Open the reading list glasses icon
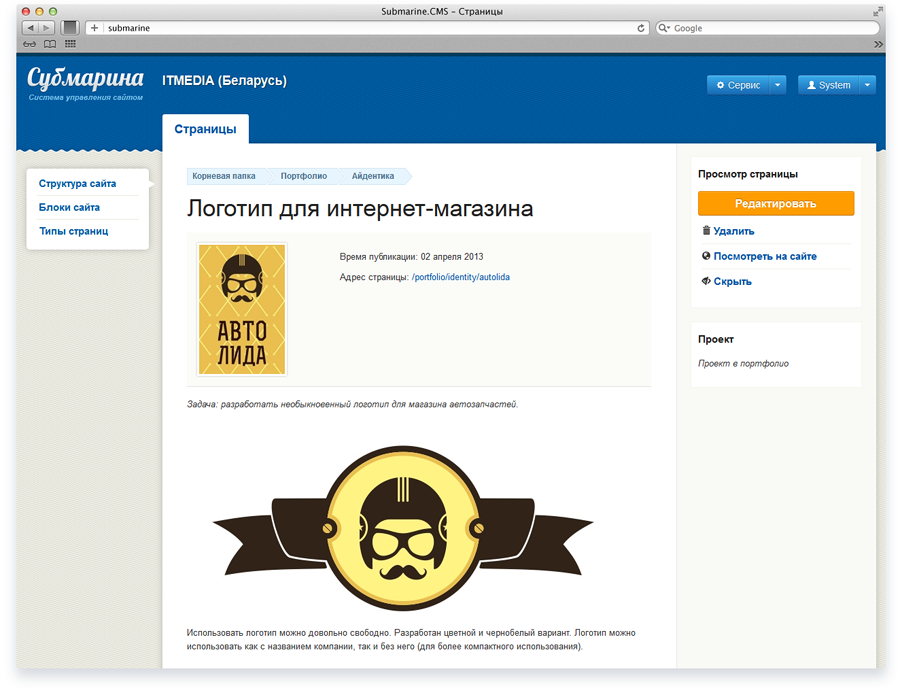Viewport: 900px width, 699px height. [29, 44]
